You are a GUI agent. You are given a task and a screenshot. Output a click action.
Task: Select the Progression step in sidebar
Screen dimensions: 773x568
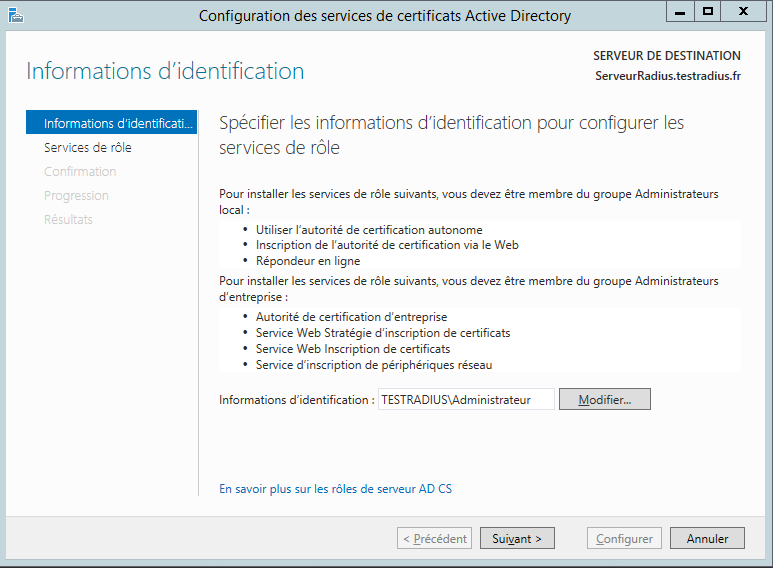(76, 195)
